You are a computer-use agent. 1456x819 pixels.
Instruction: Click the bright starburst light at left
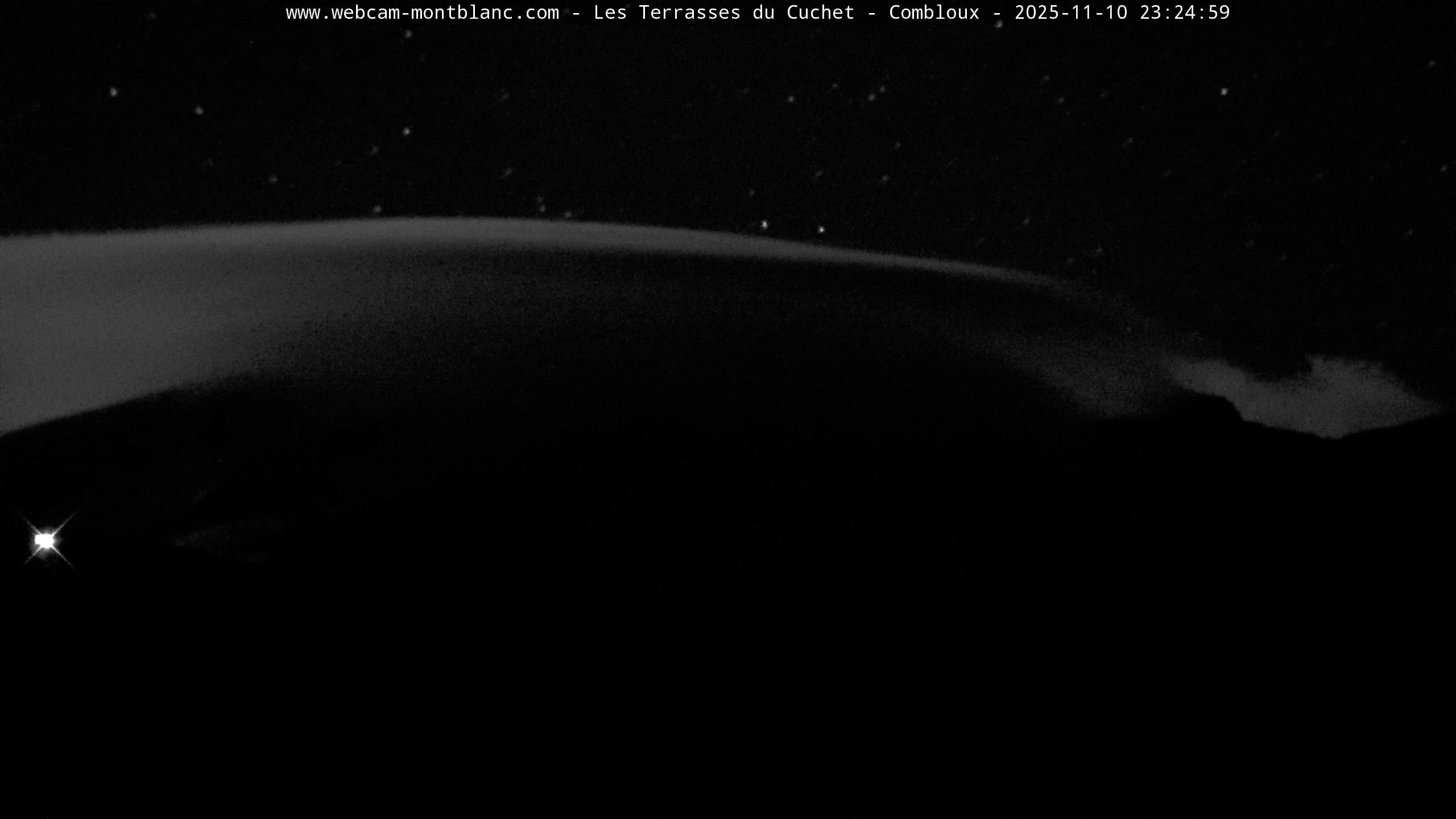click(44, 540)
